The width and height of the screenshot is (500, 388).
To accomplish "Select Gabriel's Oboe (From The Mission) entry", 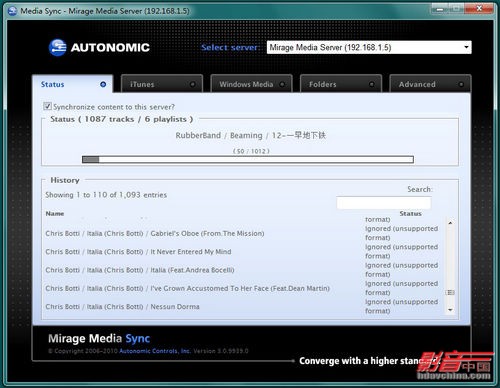I will [155, 233].
